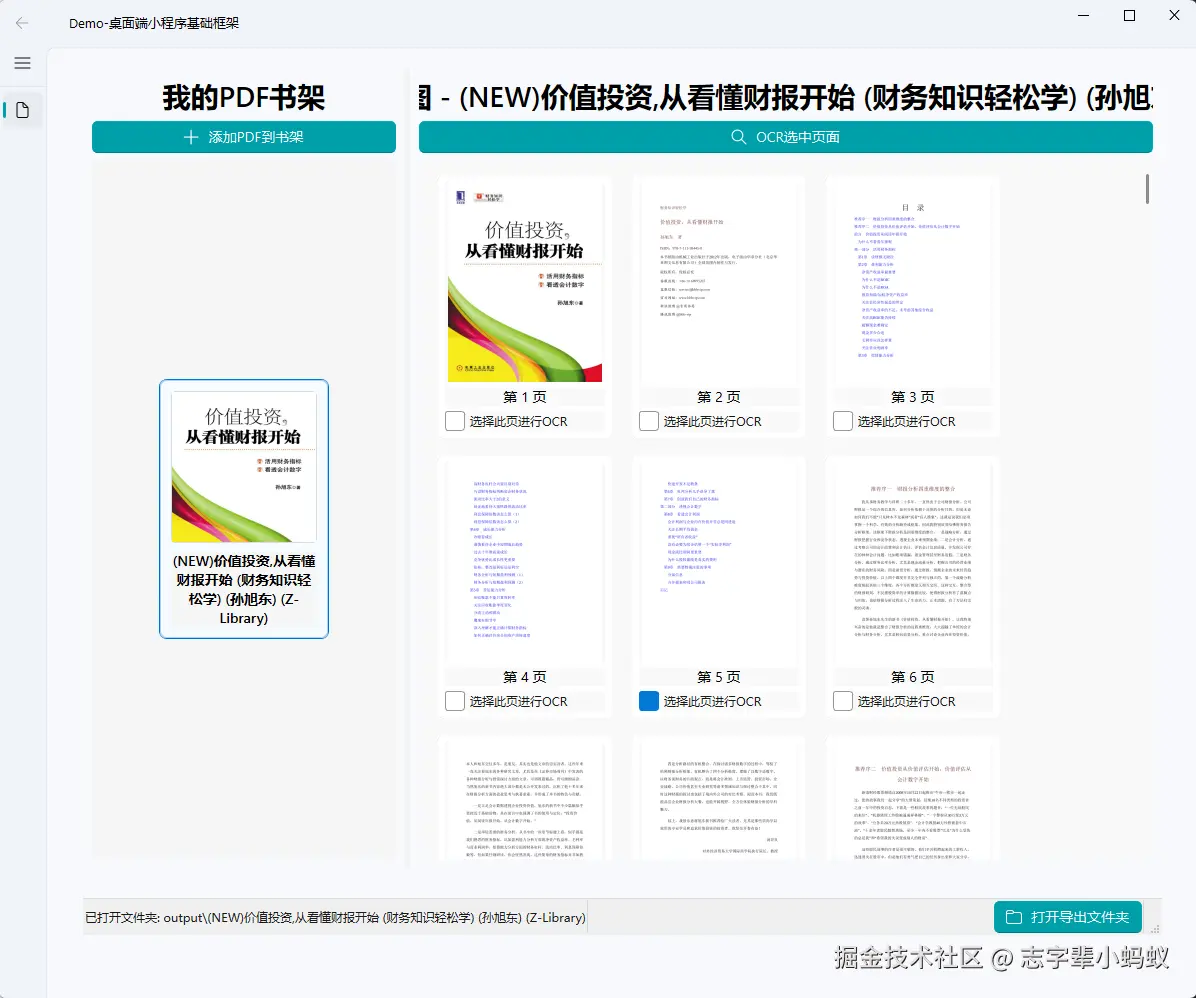Click the 第 4 页 label
Viewport: 1196px width, 998px height.
(x=525, y=677)
